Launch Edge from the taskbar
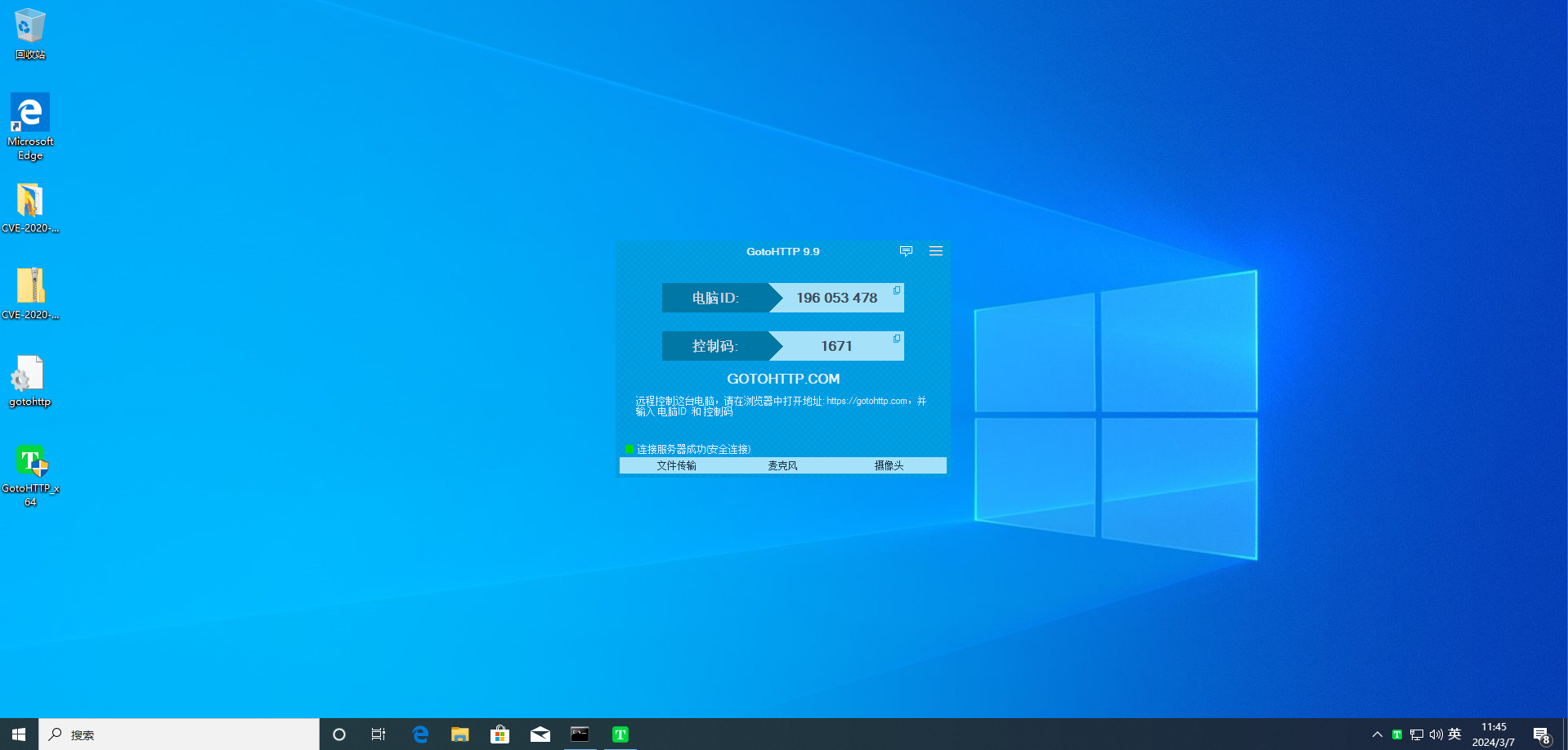 click(x=420, y=734)
